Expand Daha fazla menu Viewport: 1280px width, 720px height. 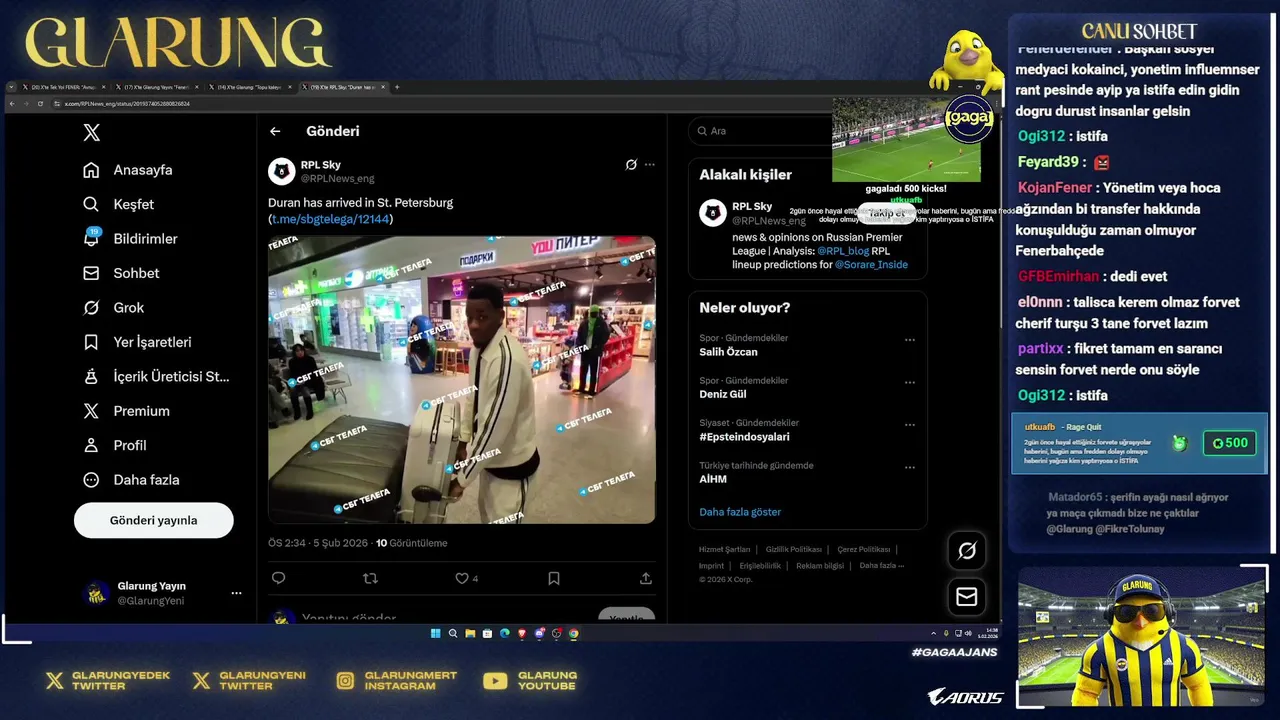[x=131, y=480]
